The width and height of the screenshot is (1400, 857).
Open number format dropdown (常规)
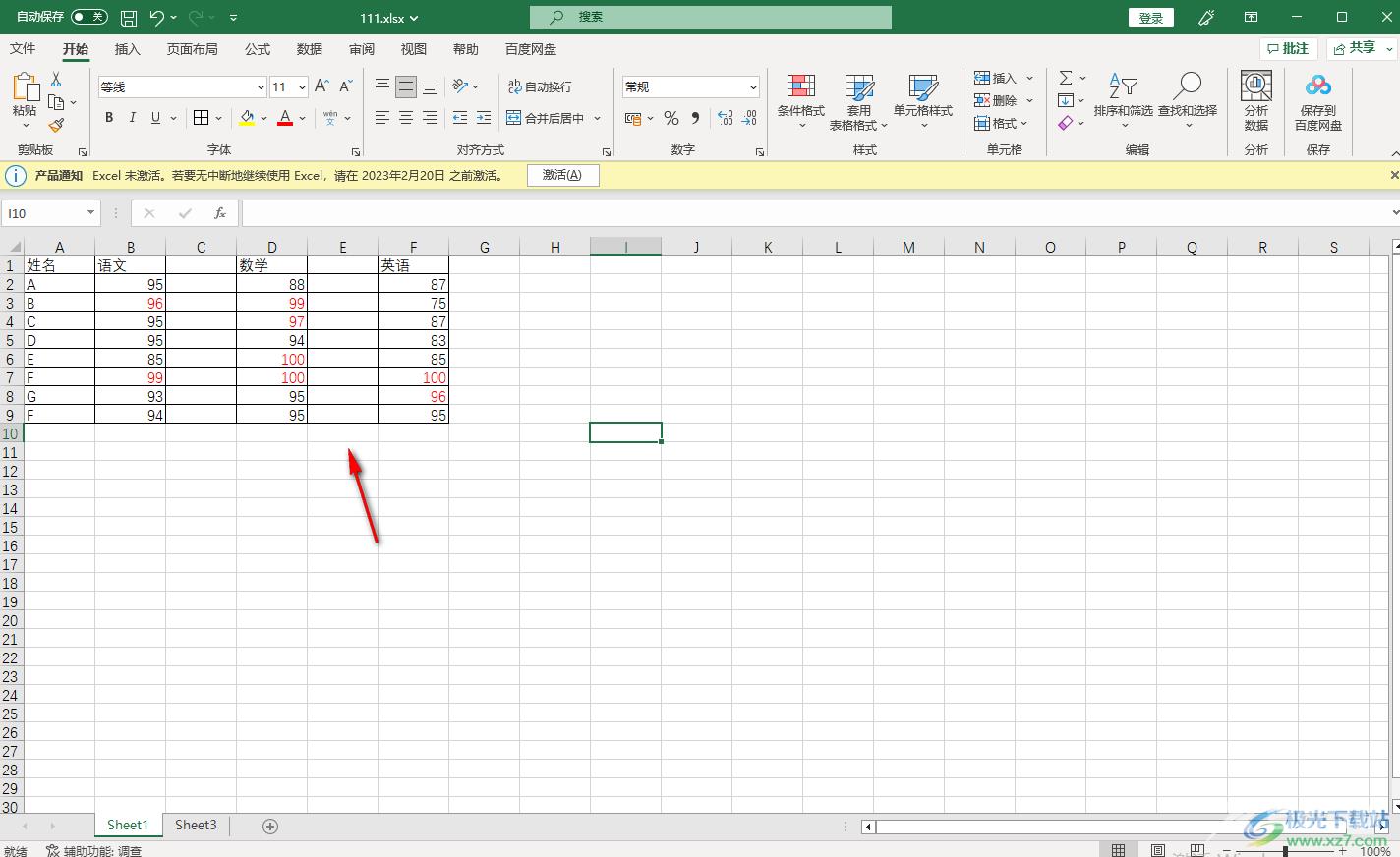pyautogui.click(x=753, y=87)
